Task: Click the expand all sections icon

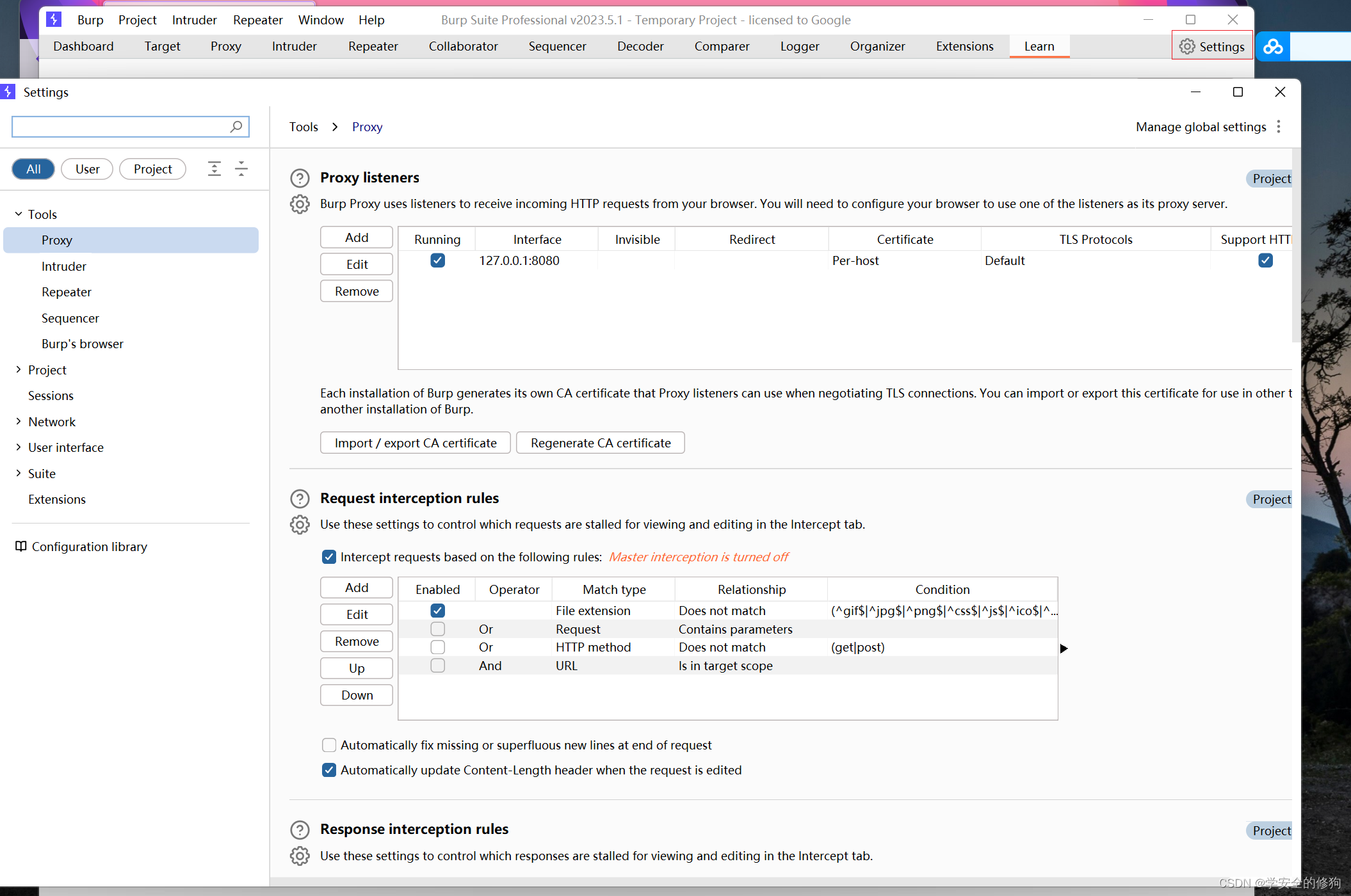Action: 214,169
